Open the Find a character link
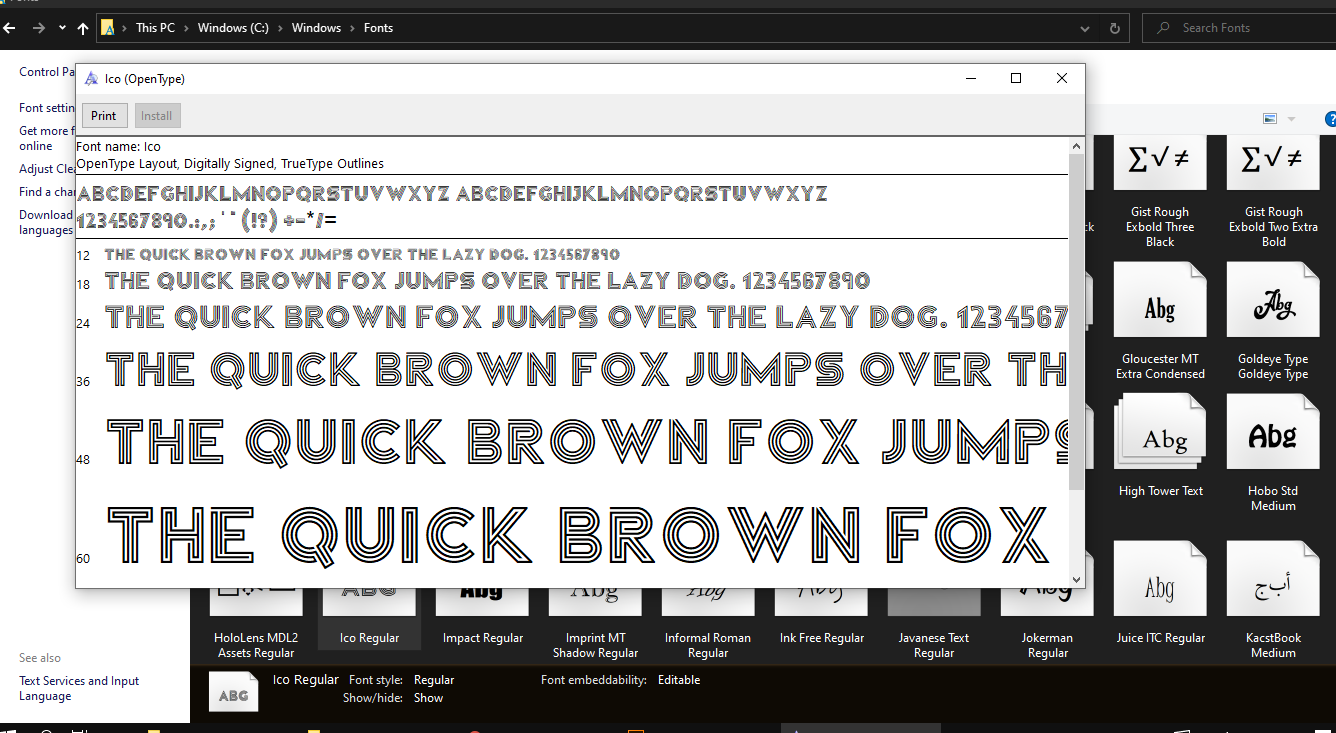Screen dimensions: 1336x733 [x=47, y=192]
